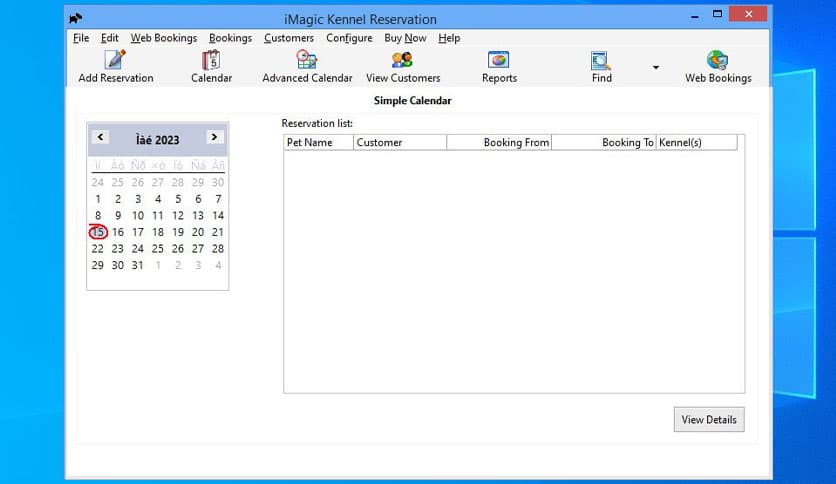Select day 10 in the calendar

point(138,215)
